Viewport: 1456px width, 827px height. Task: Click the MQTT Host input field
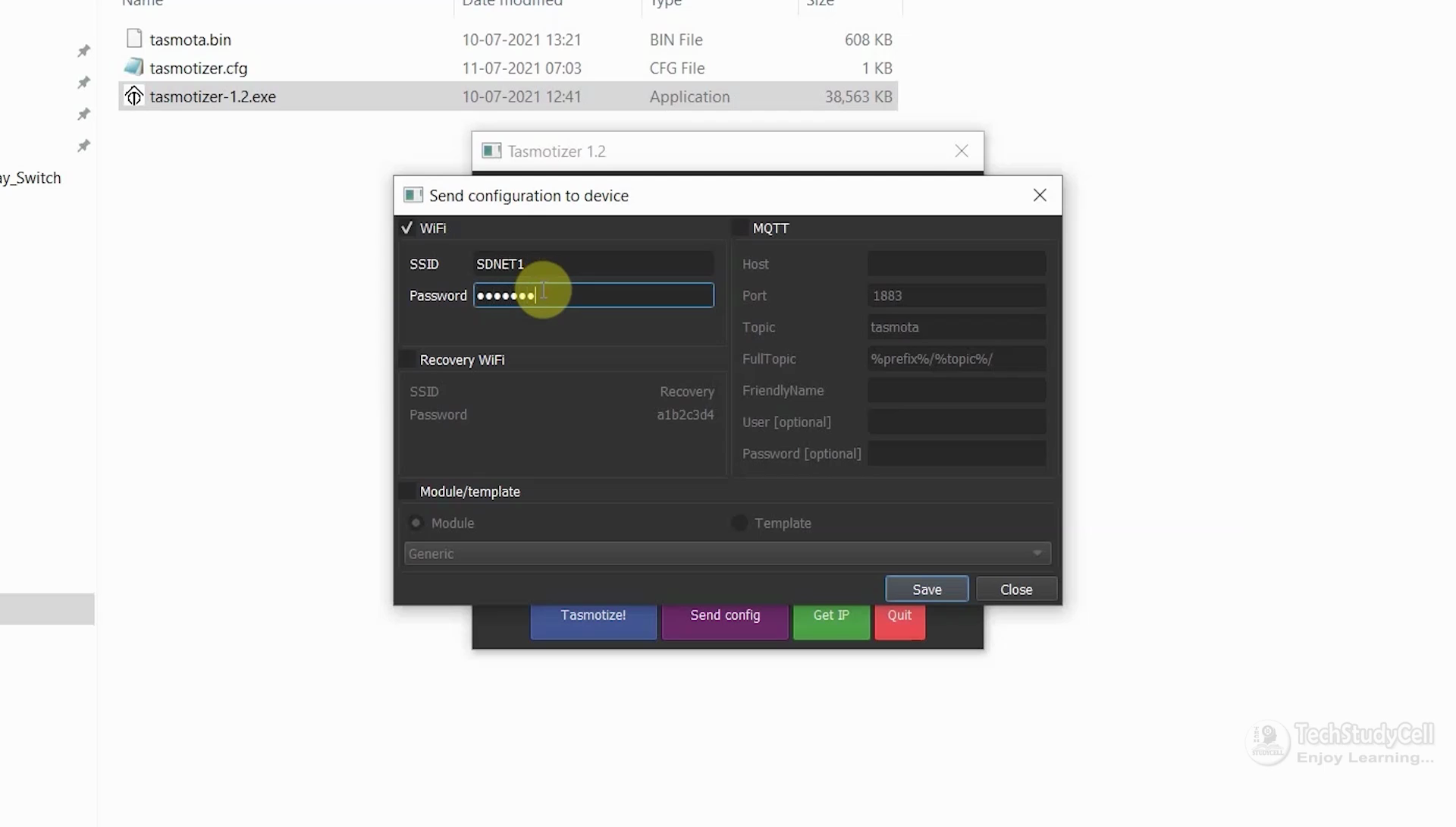pyautogui.click(x=957, y=264)
